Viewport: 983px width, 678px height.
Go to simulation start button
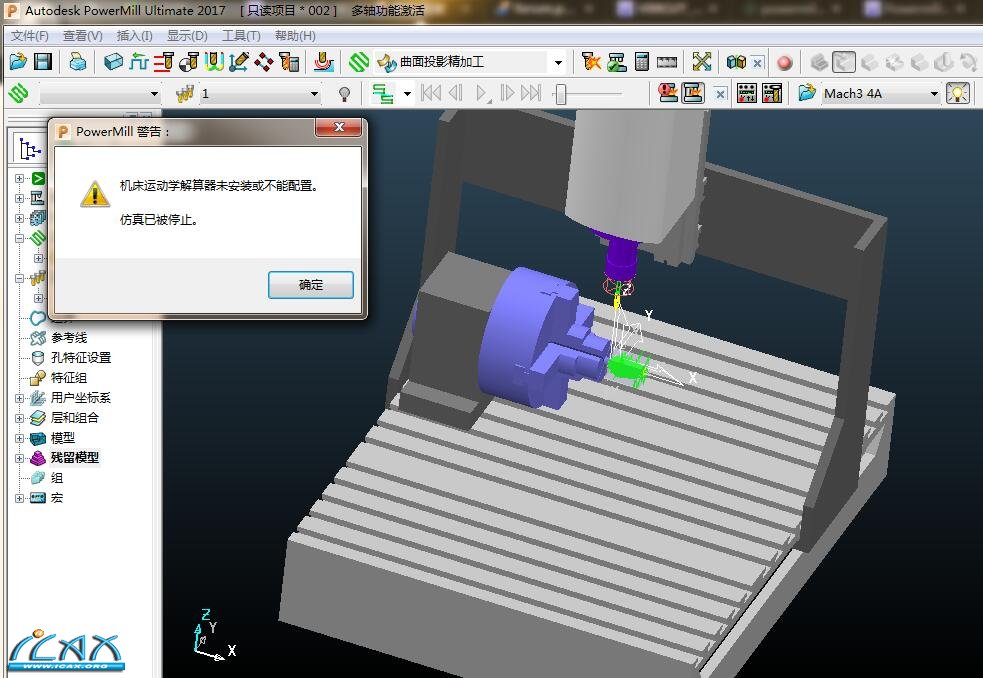[x=431, y=93]
